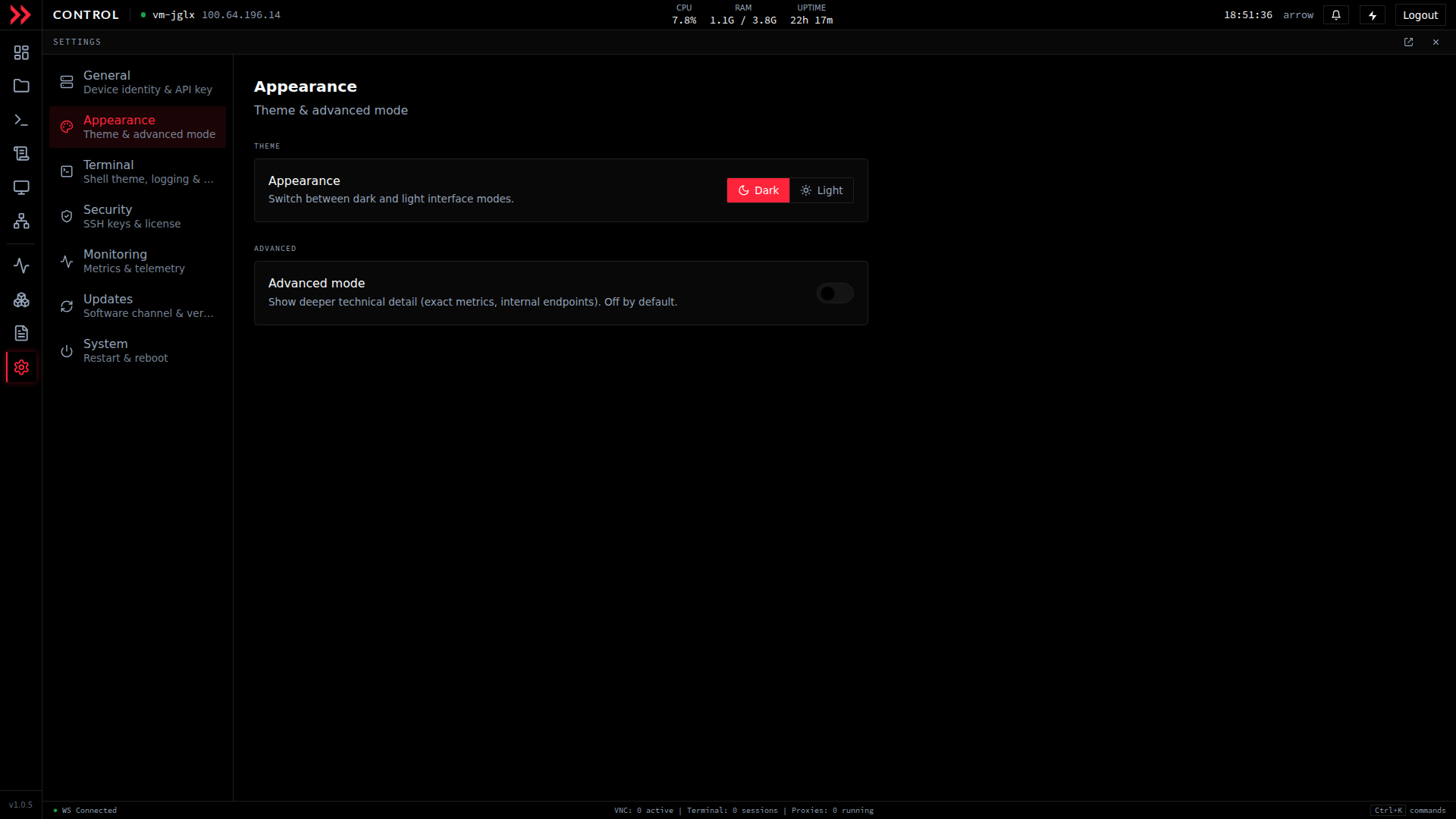
Task: Click the arrow username in header
Action: tap(1298, 15)
